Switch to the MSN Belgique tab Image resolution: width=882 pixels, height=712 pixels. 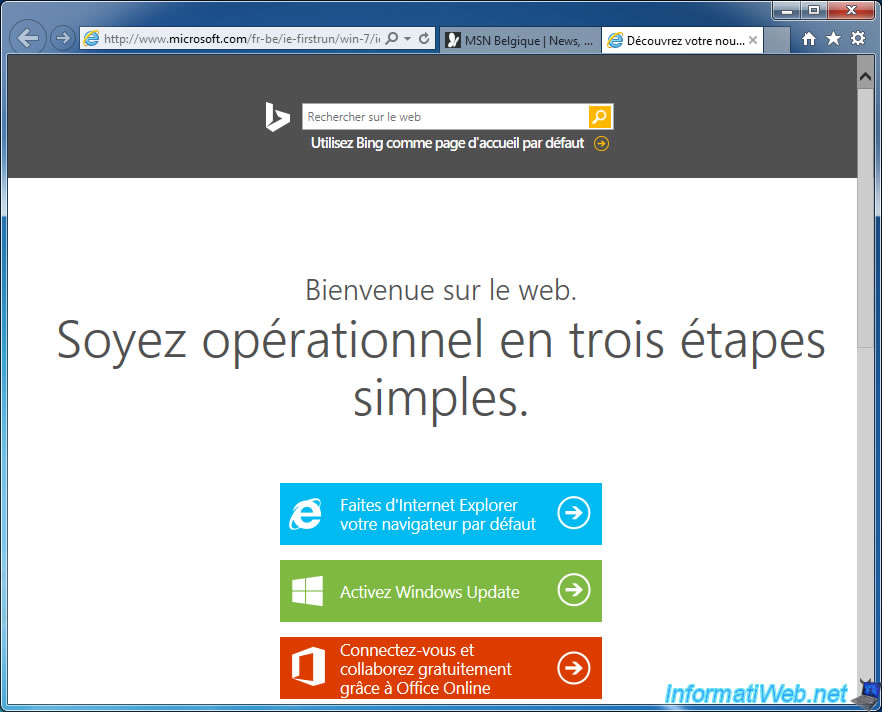point(520,40)
